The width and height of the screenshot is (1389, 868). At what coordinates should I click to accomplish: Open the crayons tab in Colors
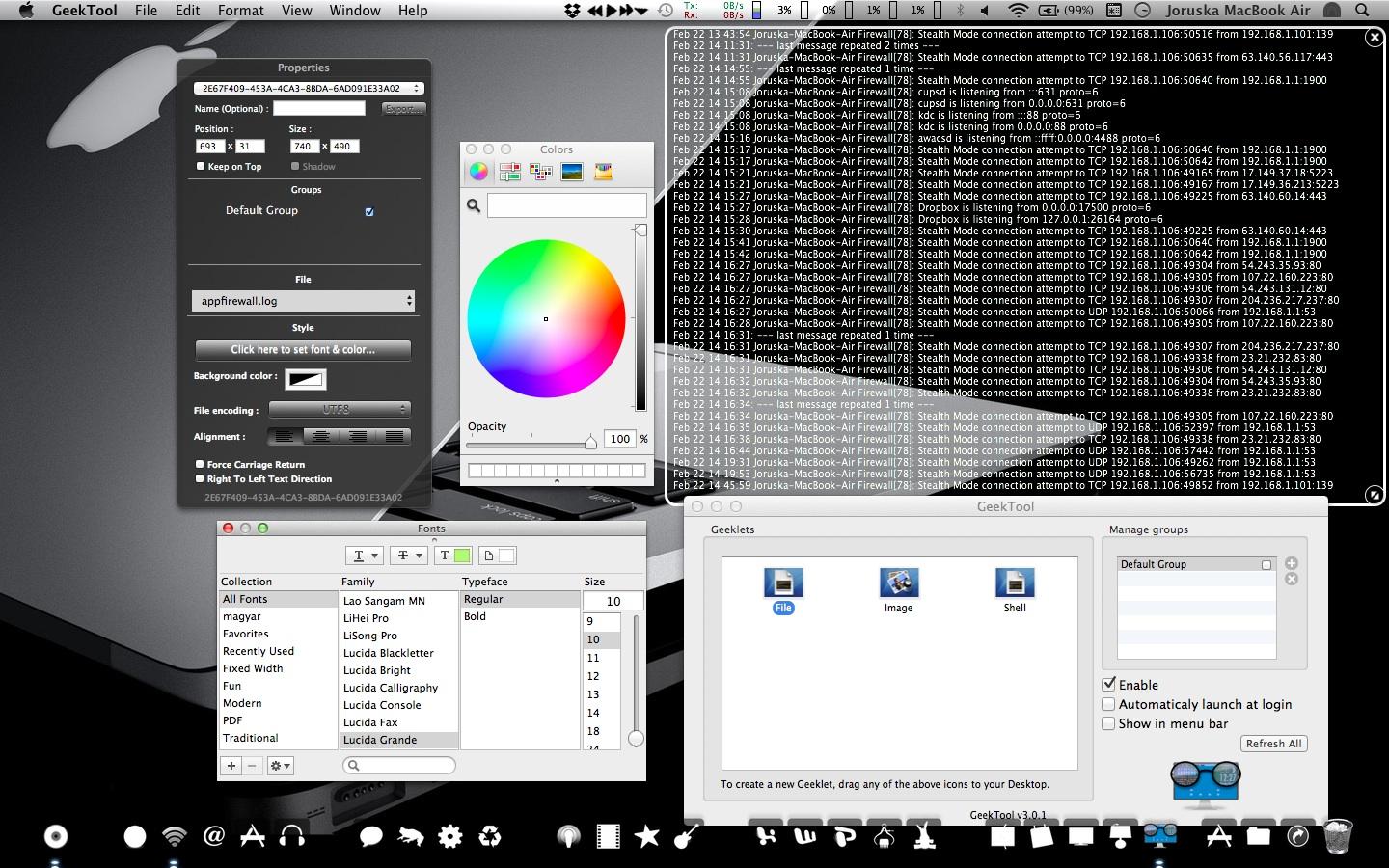click(x=603, y=172)
